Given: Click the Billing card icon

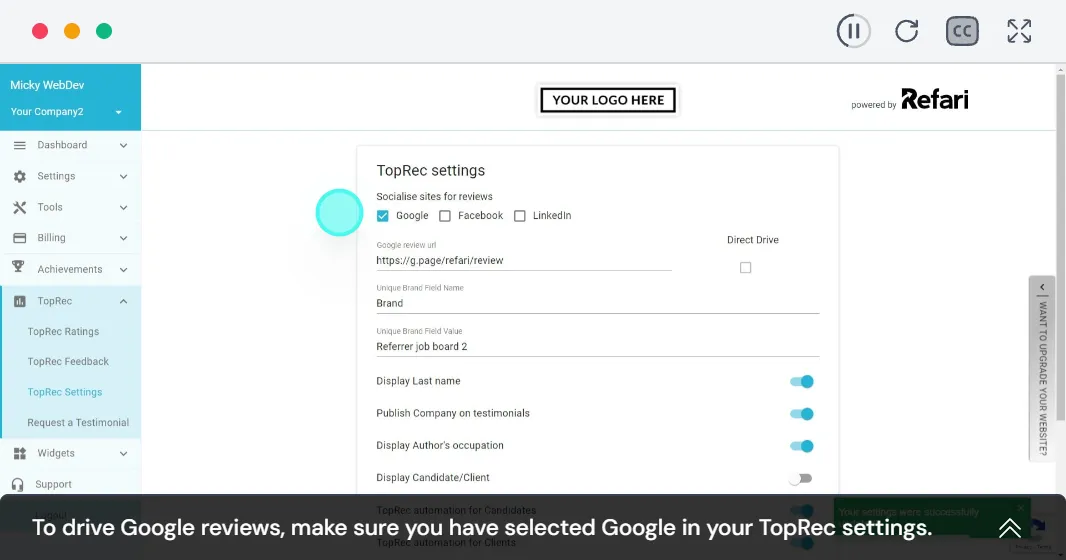Looking at the screenshot, I should point(20,238).
